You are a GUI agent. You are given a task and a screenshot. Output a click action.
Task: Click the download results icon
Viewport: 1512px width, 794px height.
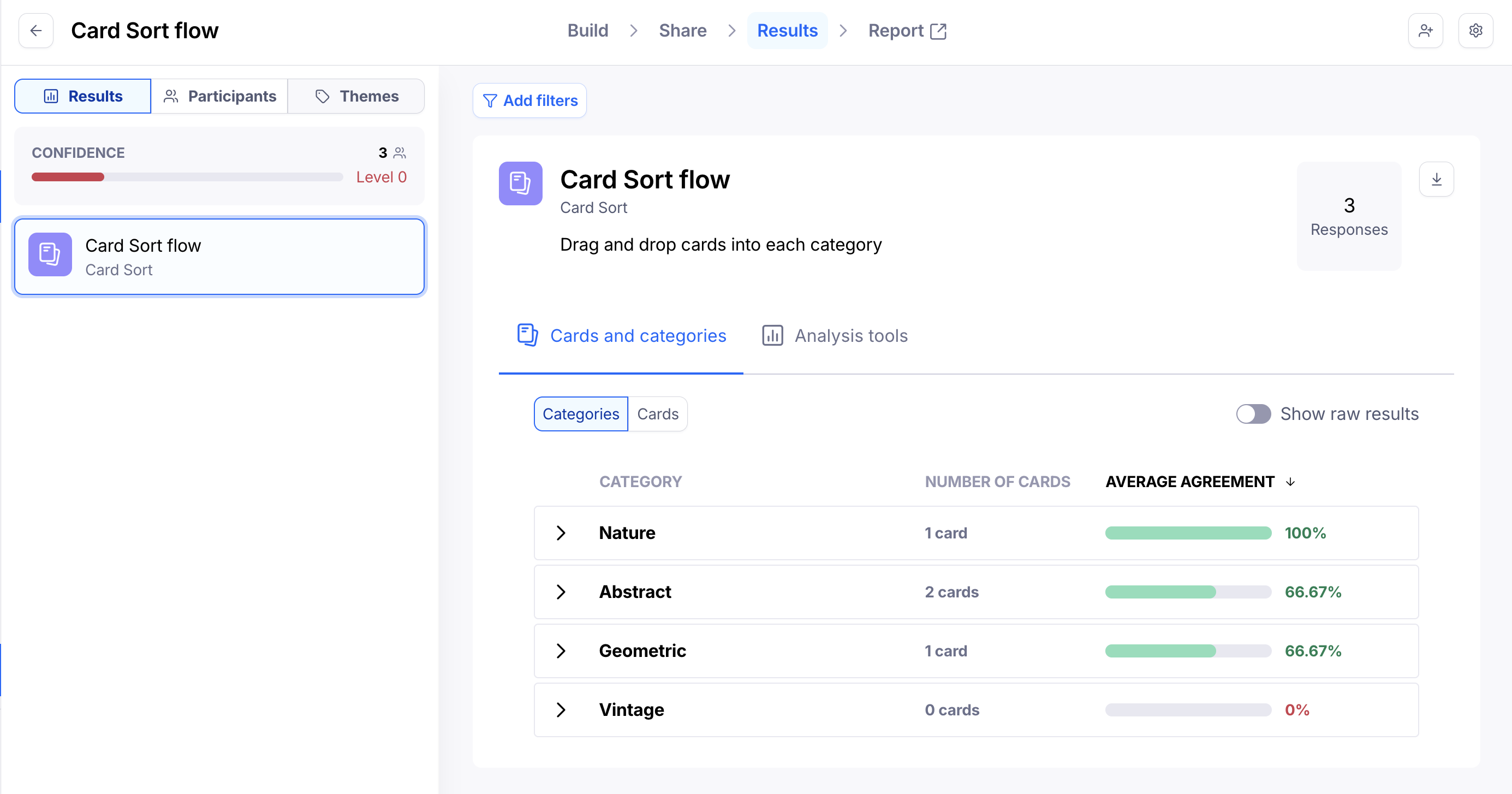point(1436,179)
